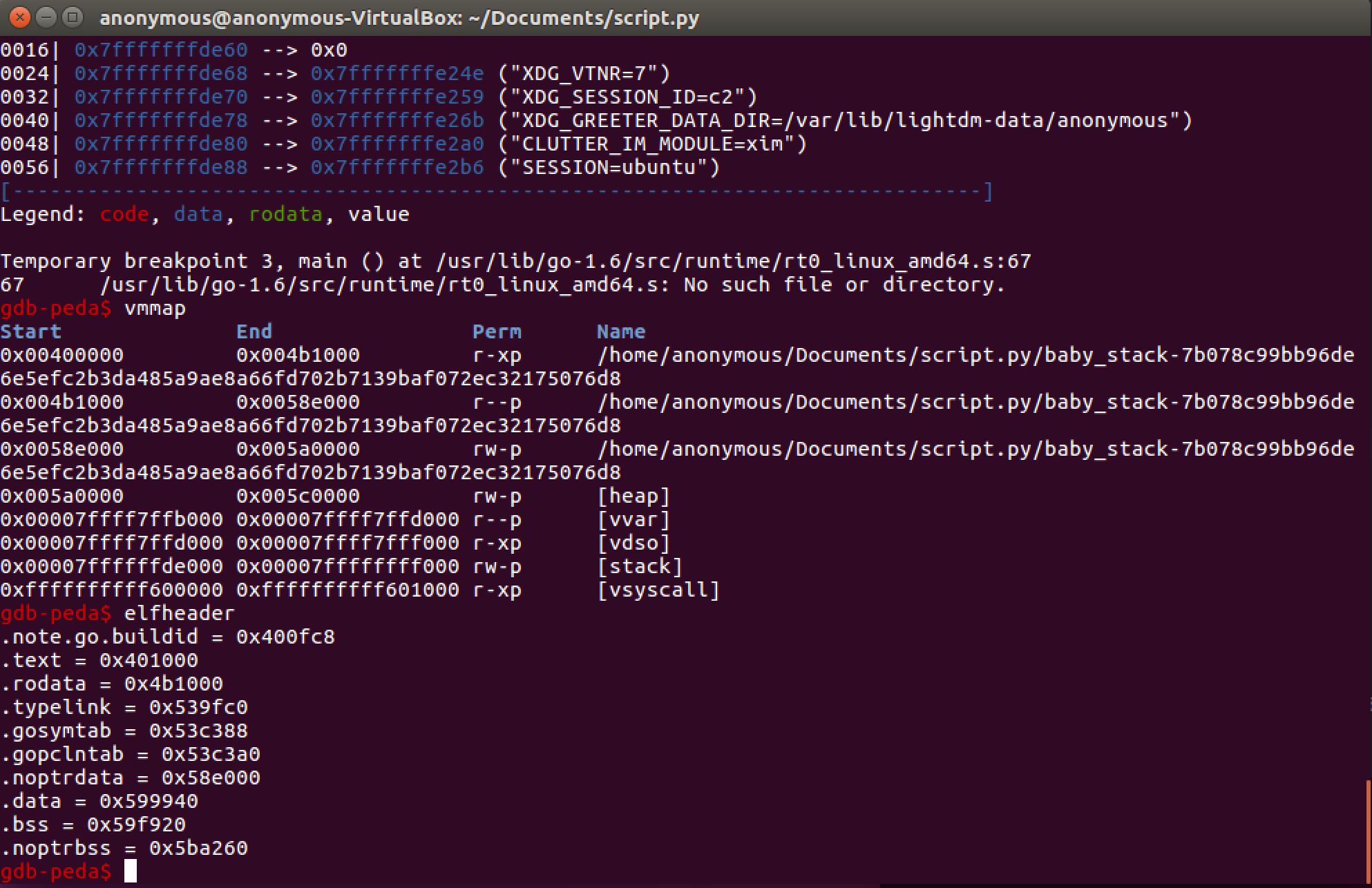Click the [vsyscall] mapping name

[x=658, y=590]
